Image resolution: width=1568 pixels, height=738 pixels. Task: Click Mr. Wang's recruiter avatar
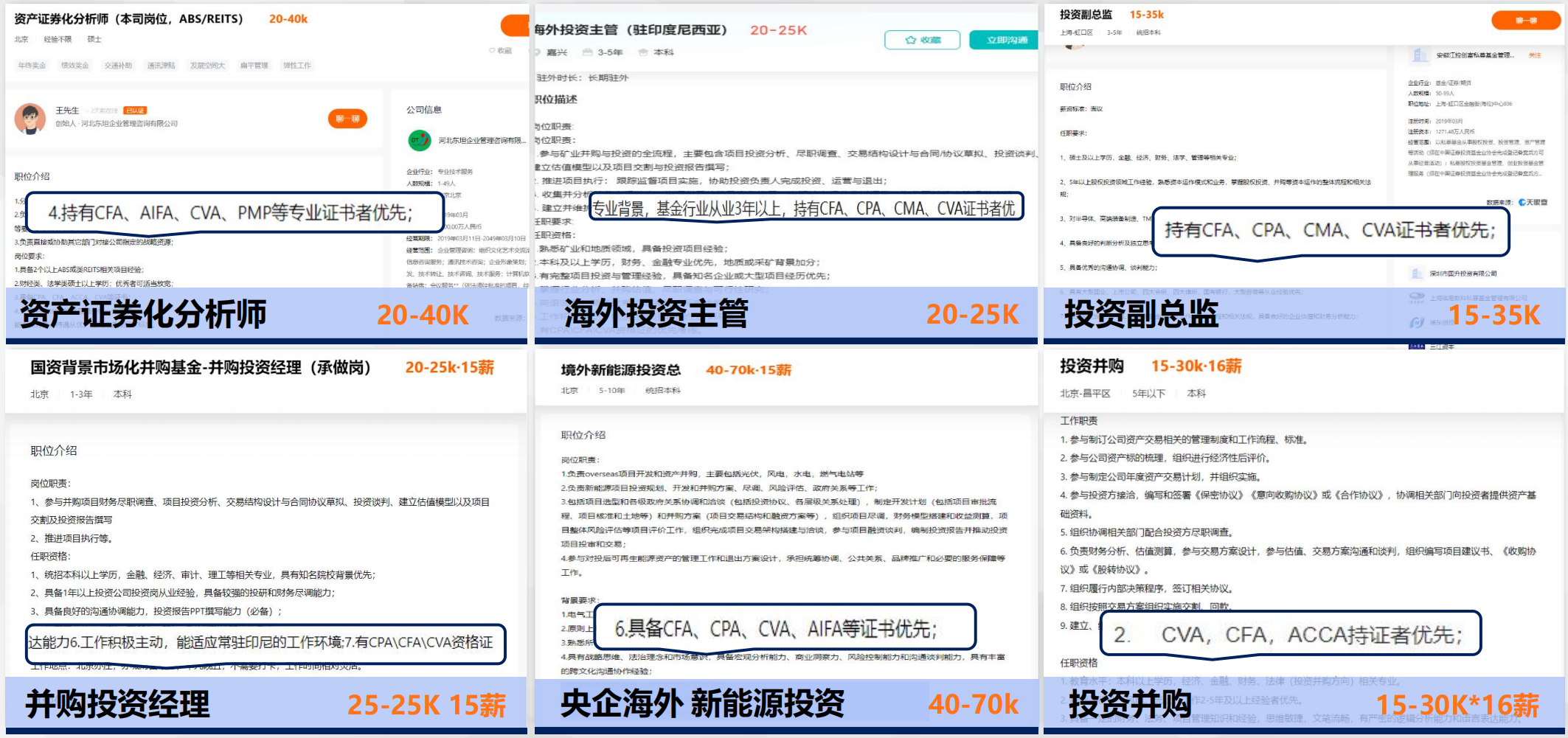point(30,118)
